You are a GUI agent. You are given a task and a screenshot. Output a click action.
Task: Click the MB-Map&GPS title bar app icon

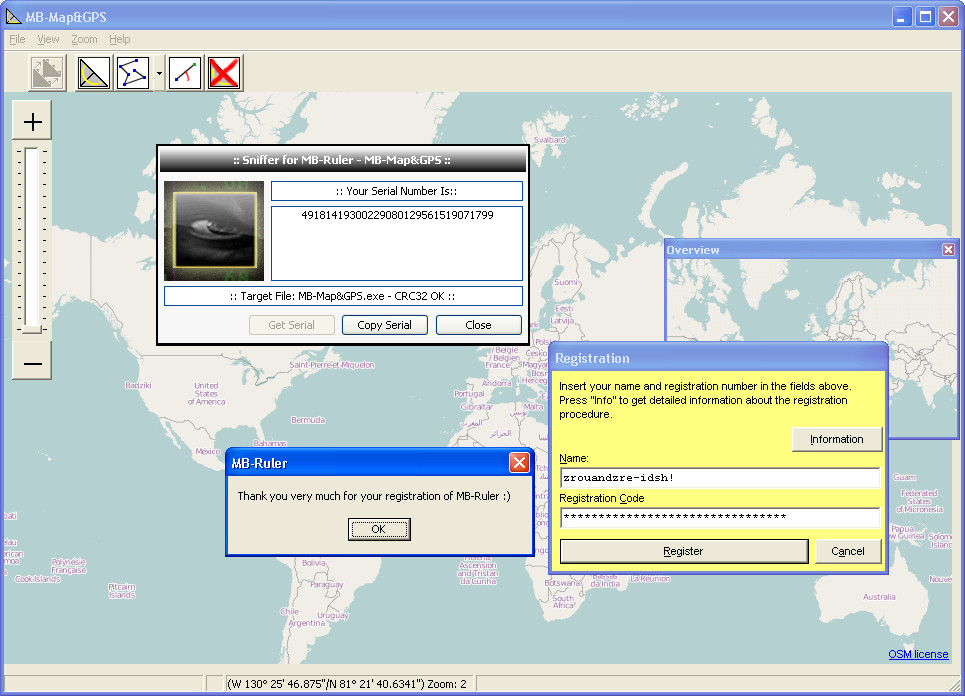(x=13, y=17)
